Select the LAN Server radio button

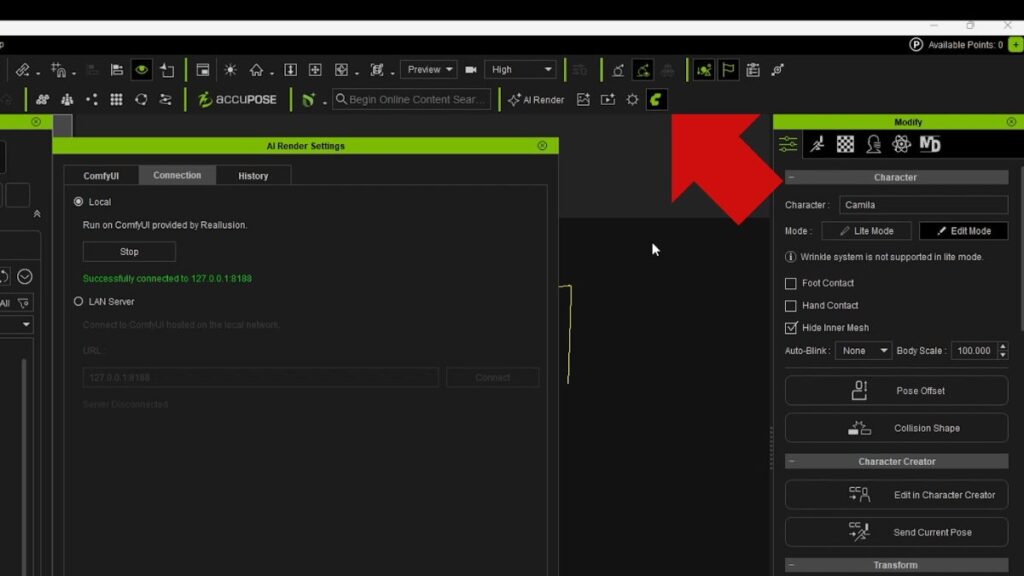pyautogui.click(x=78, y=302)
